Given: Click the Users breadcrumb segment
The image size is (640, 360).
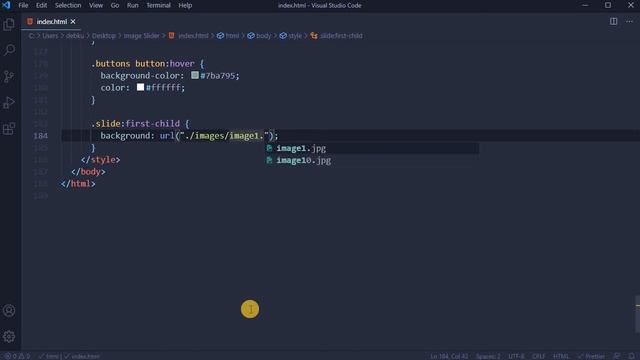Looking at the screenshot, I should (x=50, y=36).
